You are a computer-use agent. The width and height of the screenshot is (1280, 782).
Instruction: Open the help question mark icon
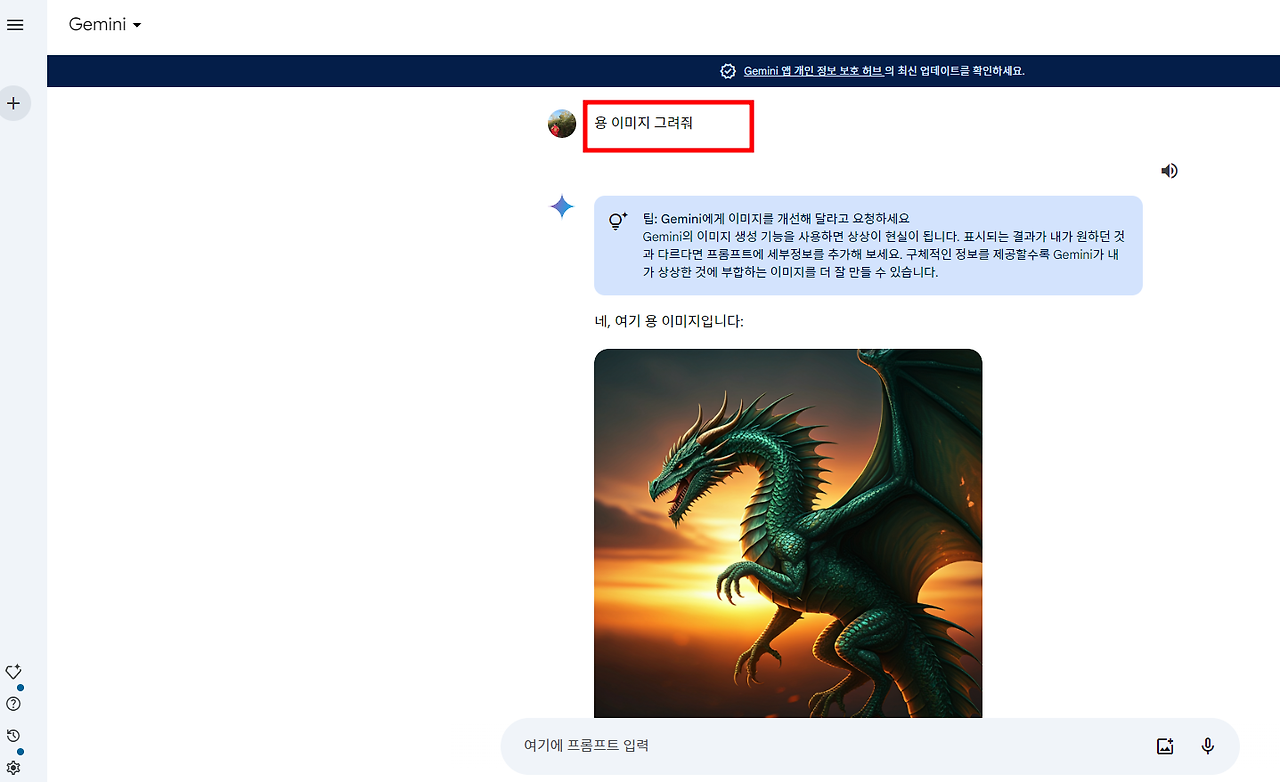(14, 704)
